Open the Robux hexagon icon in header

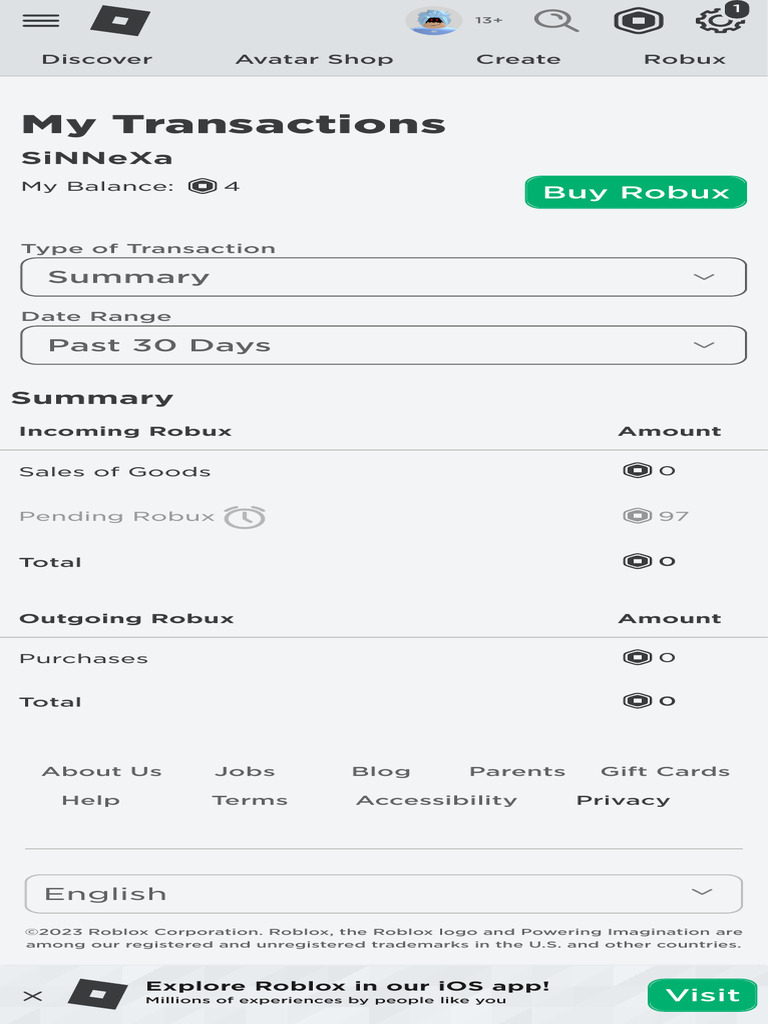(x=639, y=20)
